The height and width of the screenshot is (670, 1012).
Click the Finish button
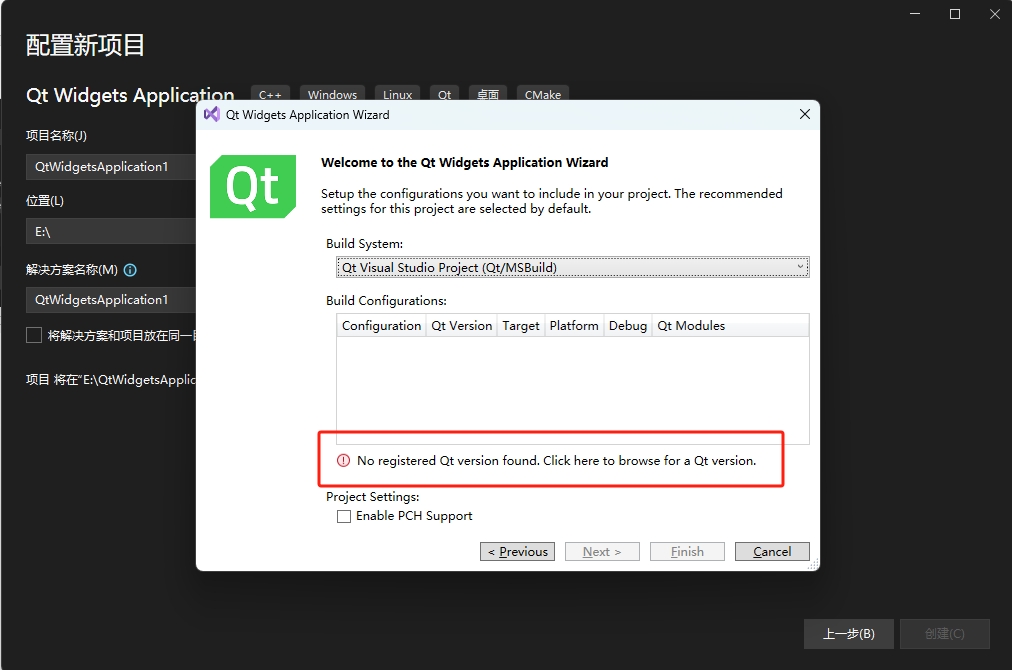tap(687, 551)
